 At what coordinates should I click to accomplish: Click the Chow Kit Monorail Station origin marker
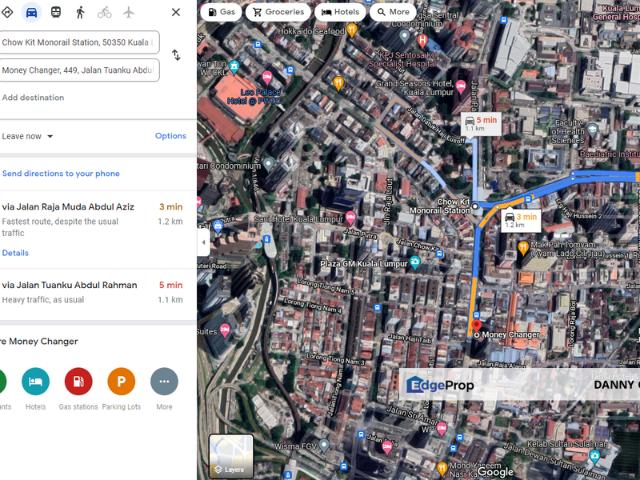[475, 207]
